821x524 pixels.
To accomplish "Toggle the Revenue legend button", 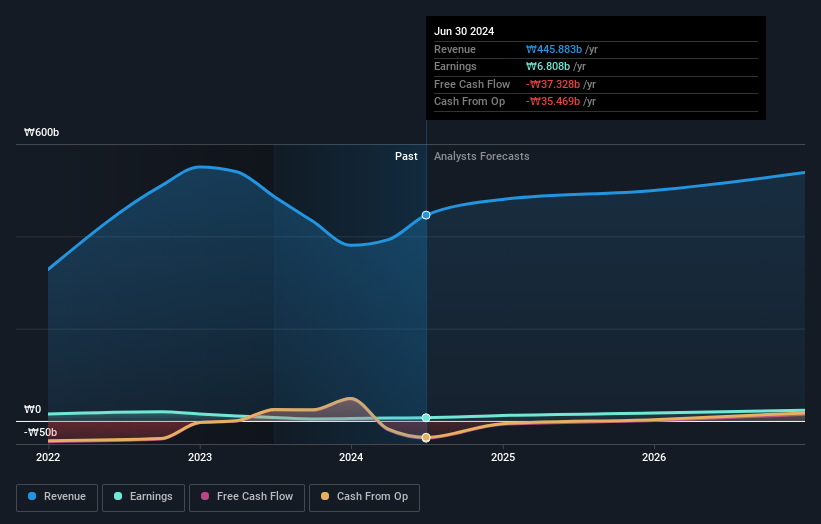I will pos(57,497).
